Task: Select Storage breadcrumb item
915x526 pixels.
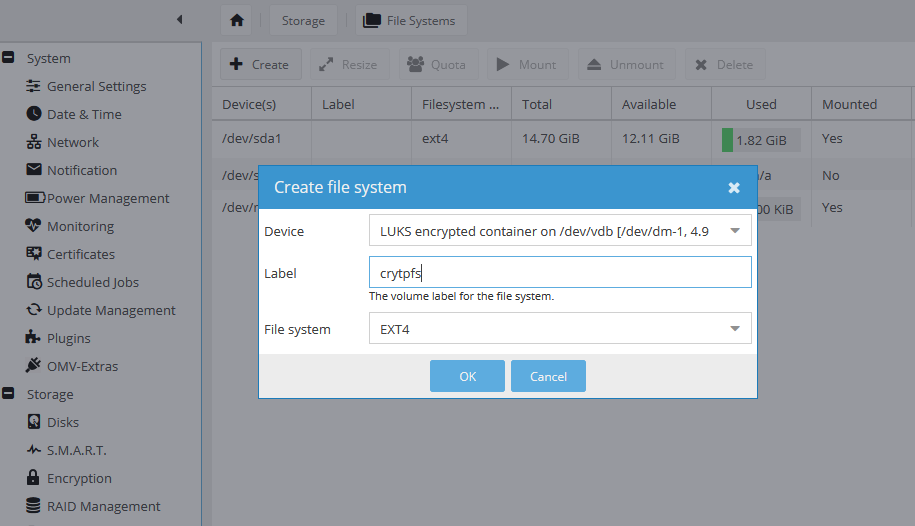Action: [x=303, y=20]
